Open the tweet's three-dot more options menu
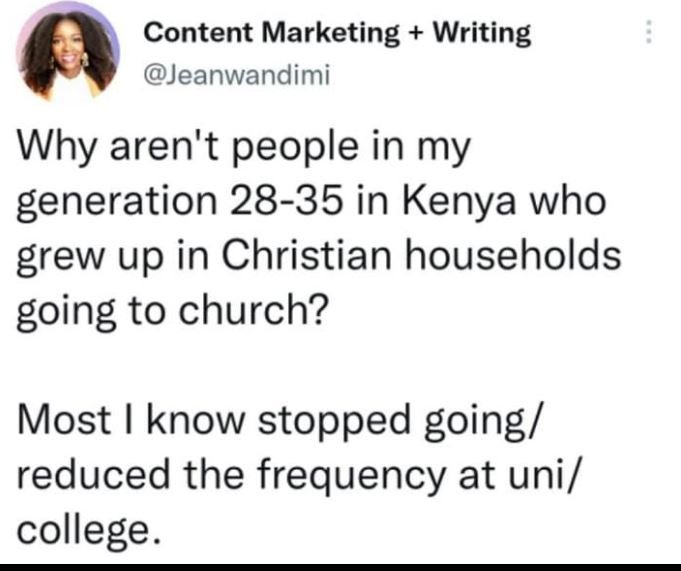The height and width of the screenshot is (571, 681). tap(649, 34)
